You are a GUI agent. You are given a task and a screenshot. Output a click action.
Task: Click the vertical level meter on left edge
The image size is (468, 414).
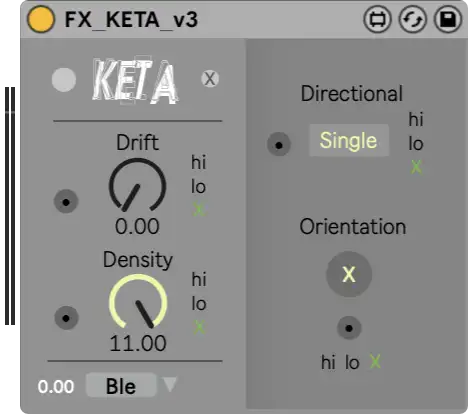tap(10, 206)
